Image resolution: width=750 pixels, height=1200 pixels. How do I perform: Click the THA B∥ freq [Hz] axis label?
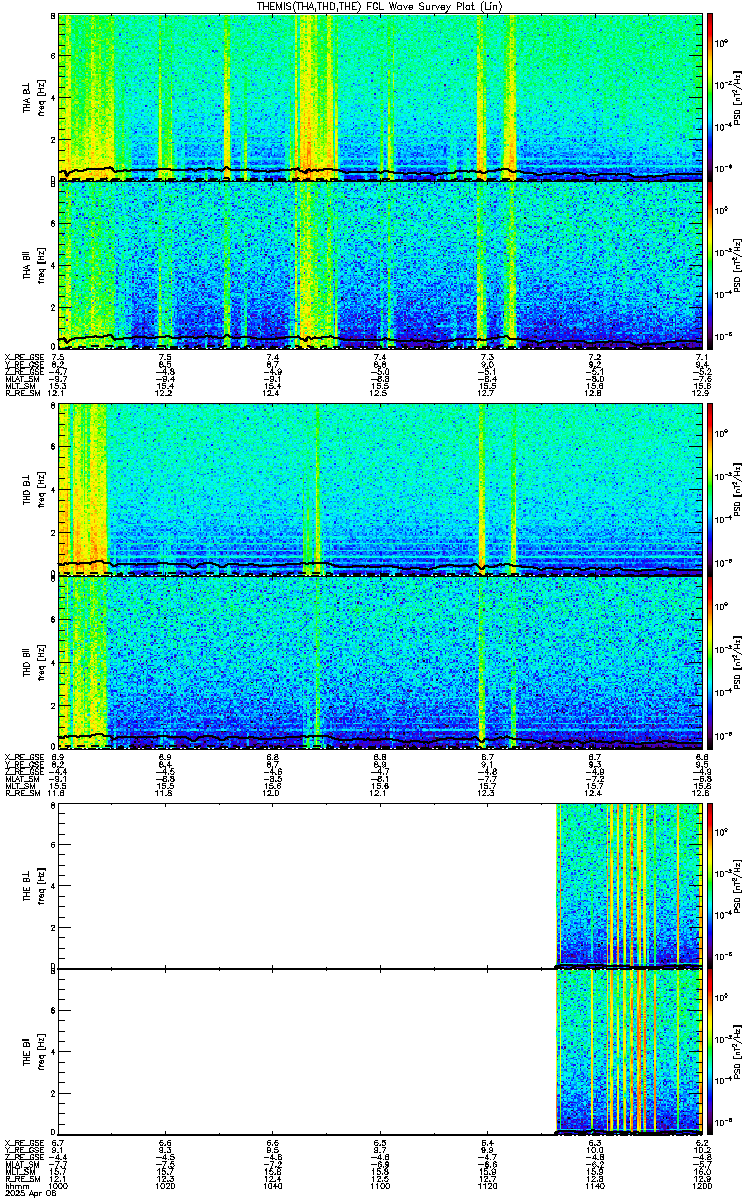tap(41, 266)
